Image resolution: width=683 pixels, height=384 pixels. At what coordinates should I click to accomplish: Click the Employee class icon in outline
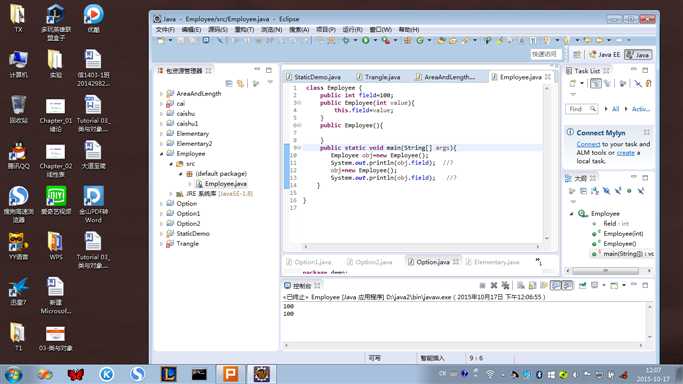582,213
